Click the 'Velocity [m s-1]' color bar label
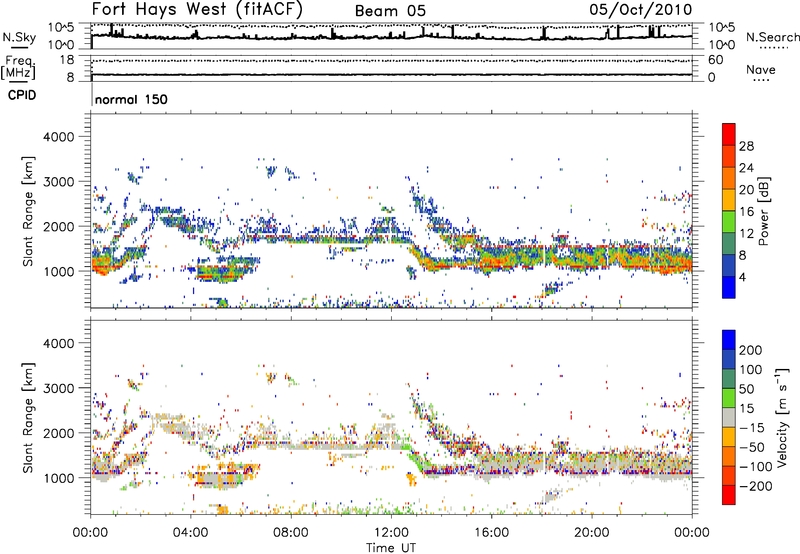 (x=782, y=417)
